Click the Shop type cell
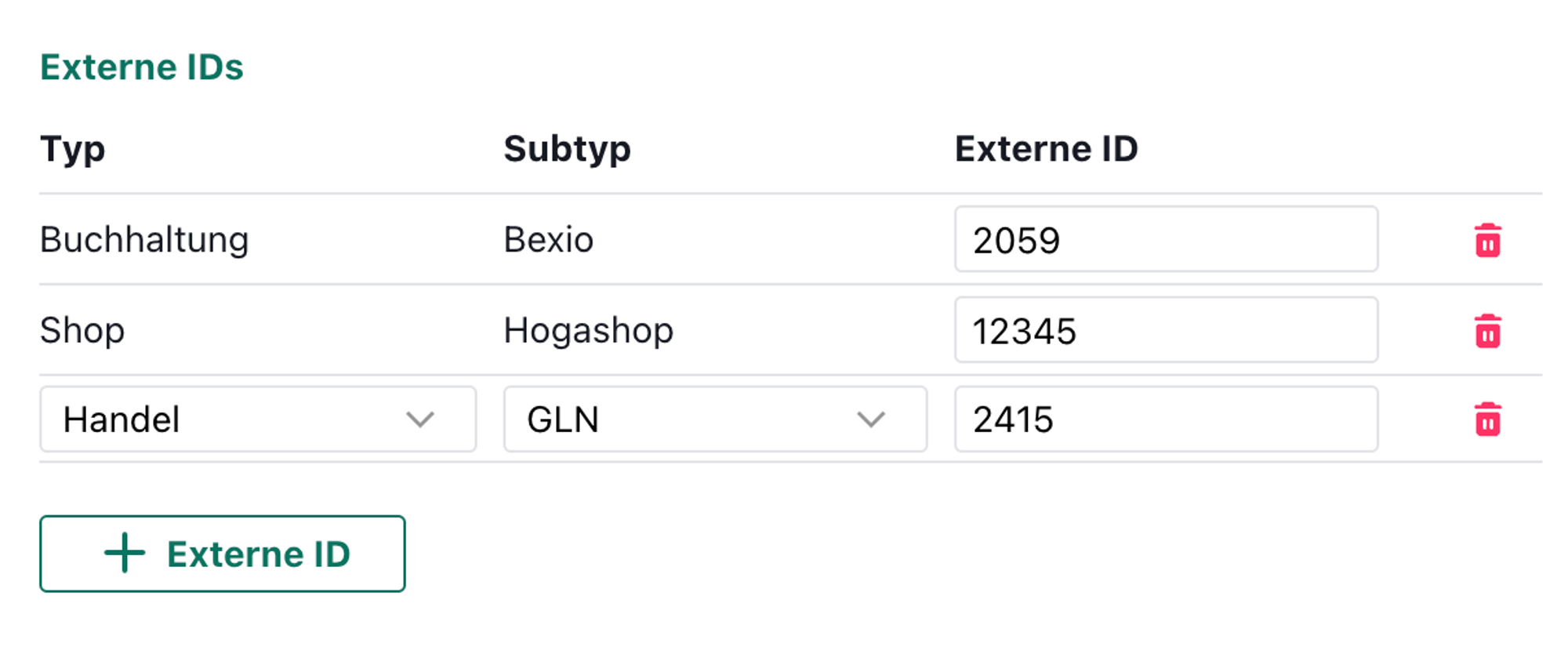Screen dimensions: 1568x661 82,331
